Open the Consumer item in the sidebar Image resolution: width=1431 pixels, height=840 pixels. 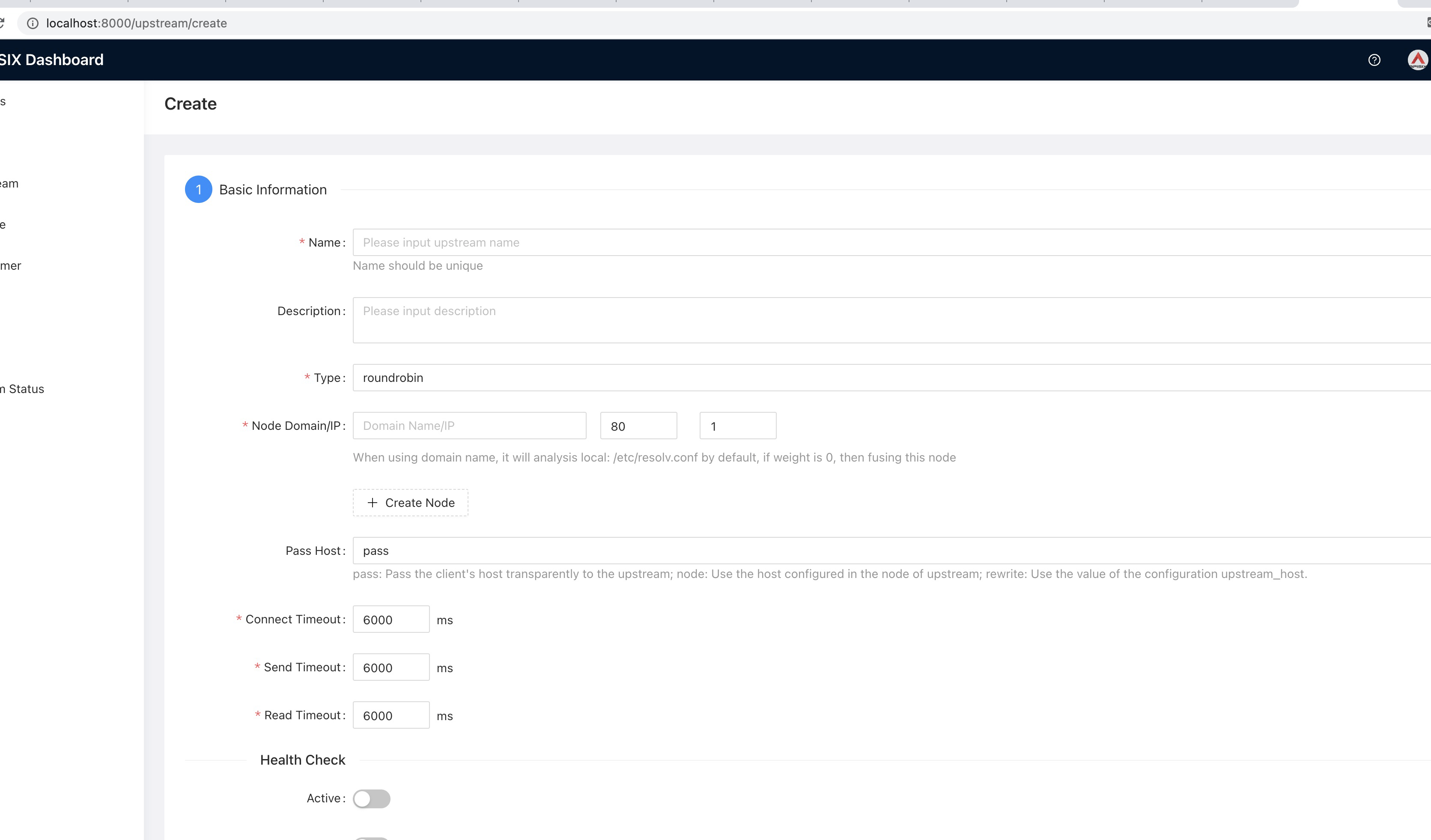click(x=10, y=266)
